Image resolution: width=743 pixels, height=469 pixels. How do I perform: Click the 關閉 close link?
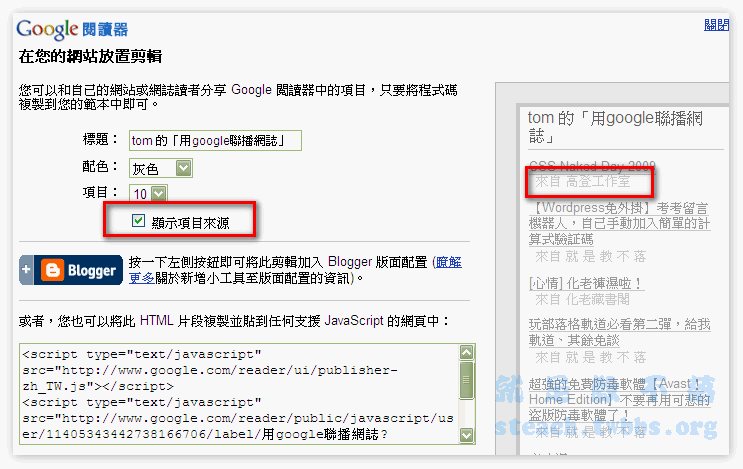(716, 25)
